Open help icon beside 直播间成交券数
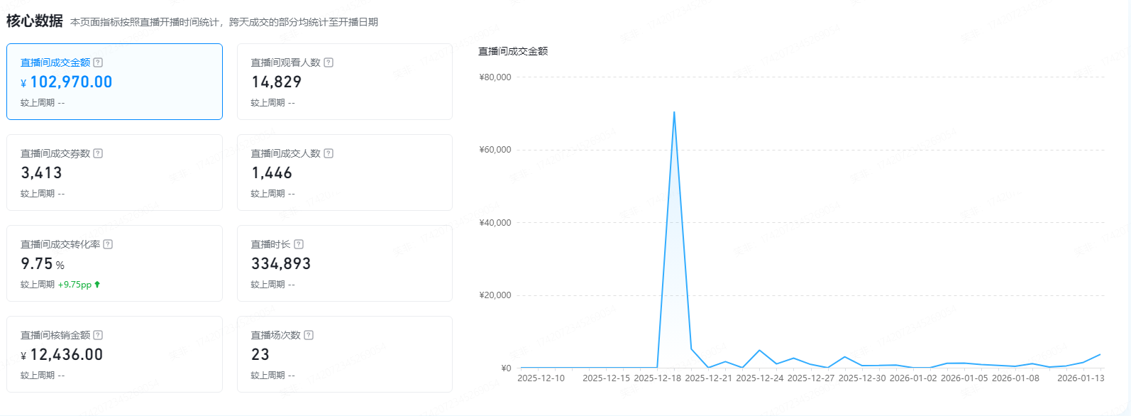 coord(97,153)
